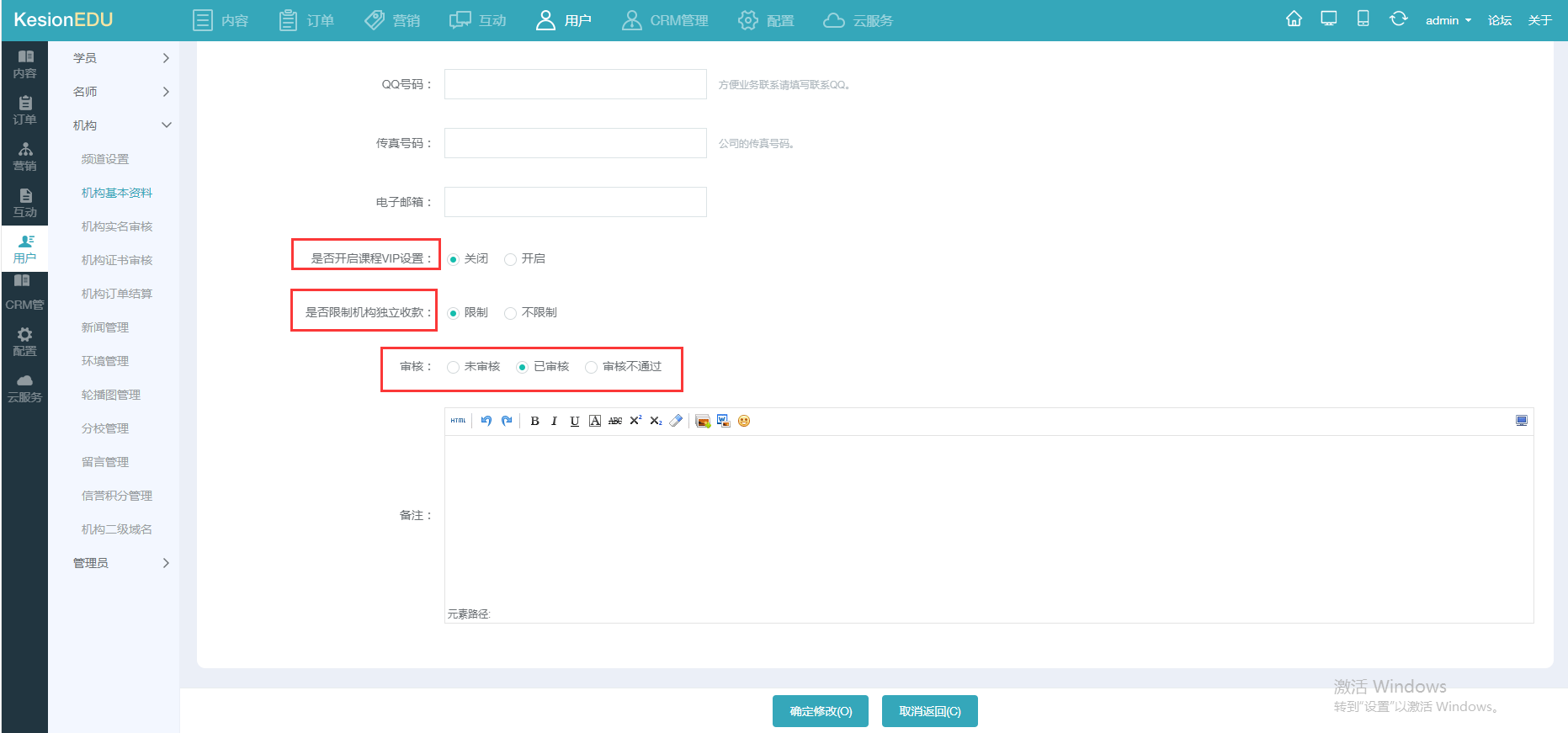
Task: Select 不限制 for independent payment option
Action: coord(510,313)
